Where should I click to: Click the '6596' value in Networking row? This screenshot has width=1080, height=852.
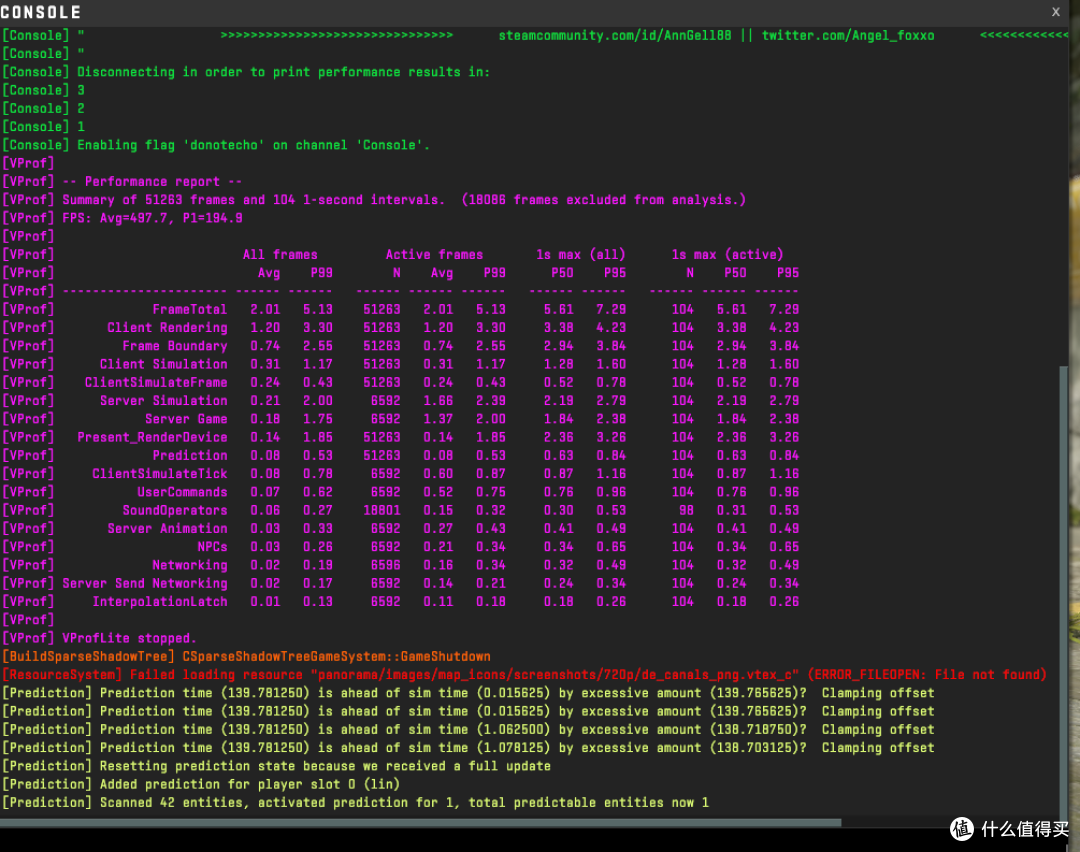click(385, 565)
